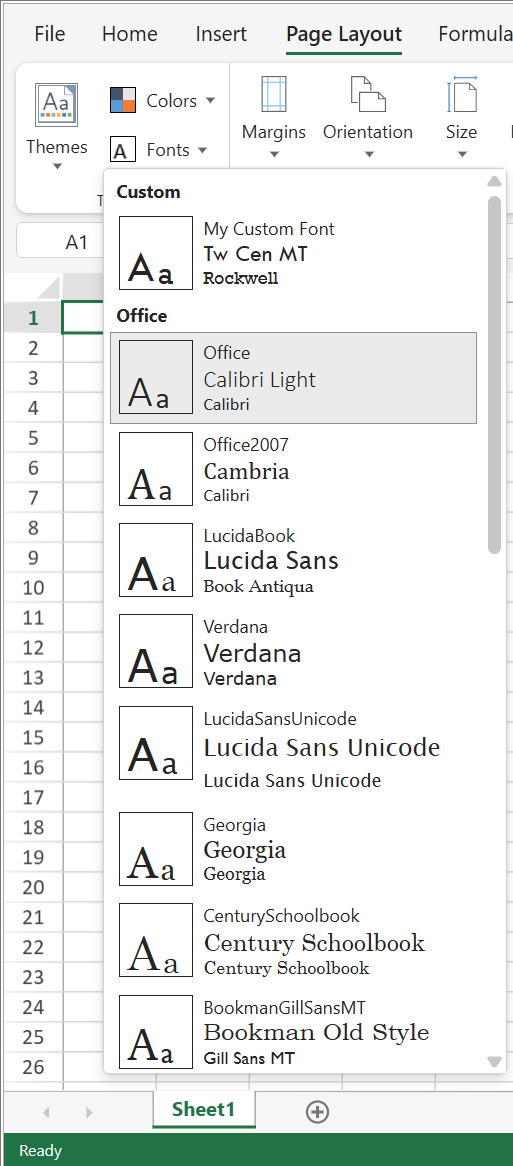
Task: Click the Fonts 'A' icon
Action: (x=123, y=149)
